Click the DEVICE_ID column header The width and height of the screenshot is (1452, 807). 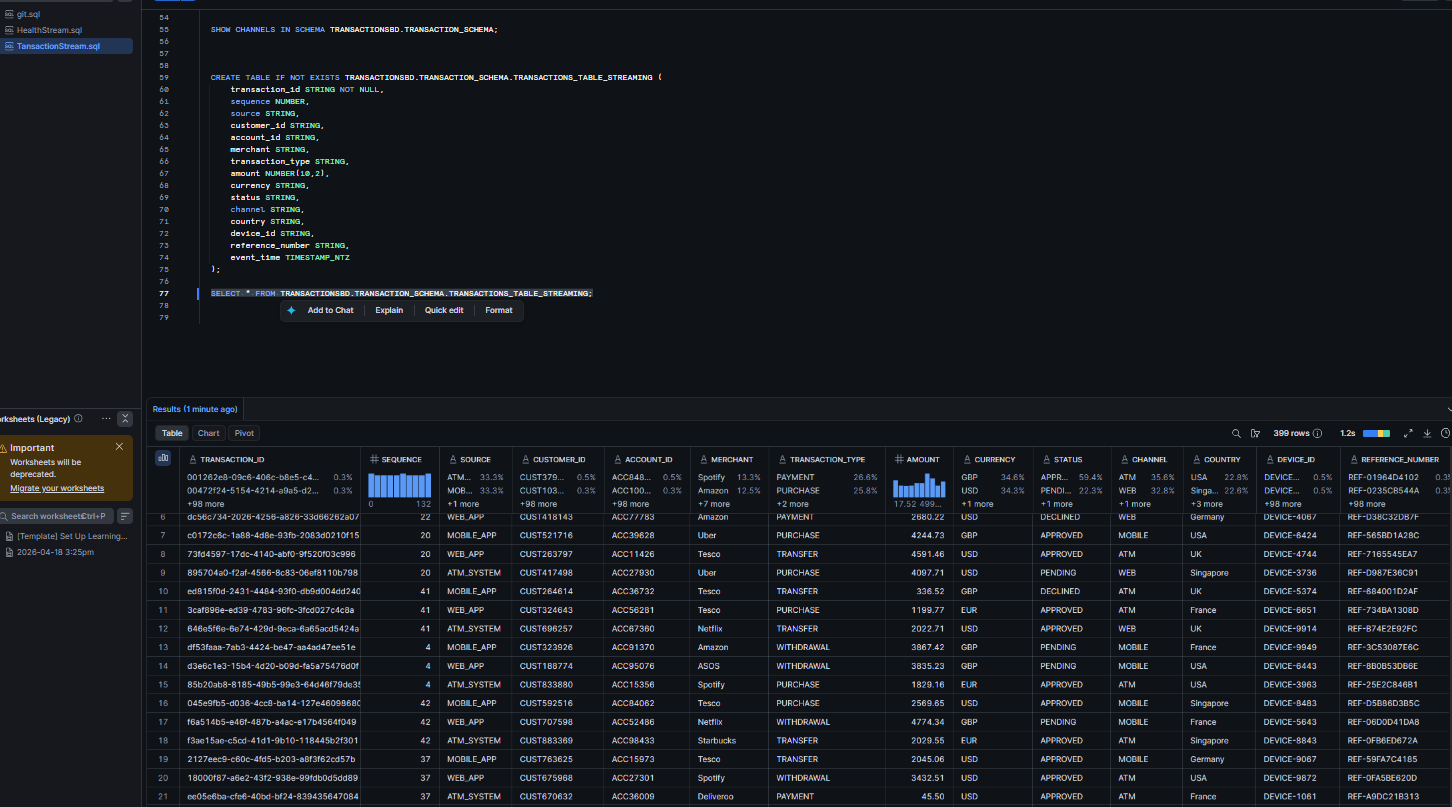click(x=1296, y=460)
